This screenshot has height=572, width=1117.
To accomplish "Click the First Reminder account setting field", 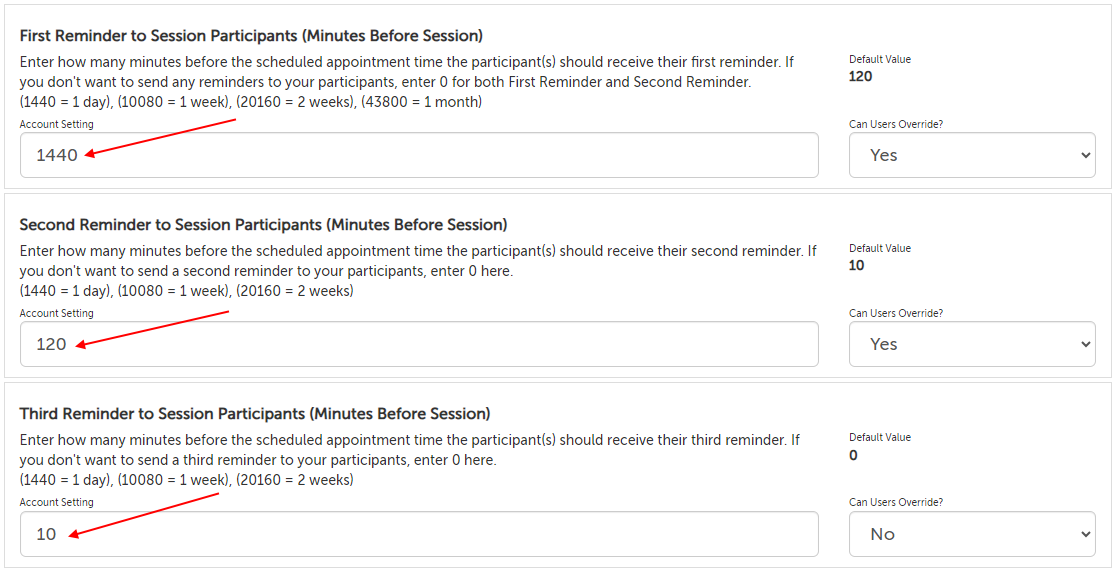I will coord(420,155).
